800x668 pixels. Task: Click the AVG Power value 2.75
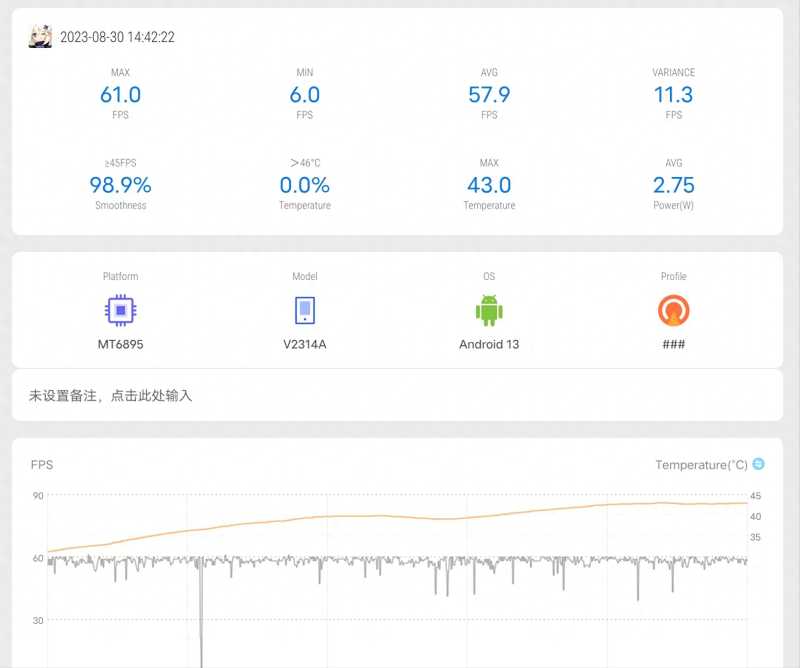[673, 185]
